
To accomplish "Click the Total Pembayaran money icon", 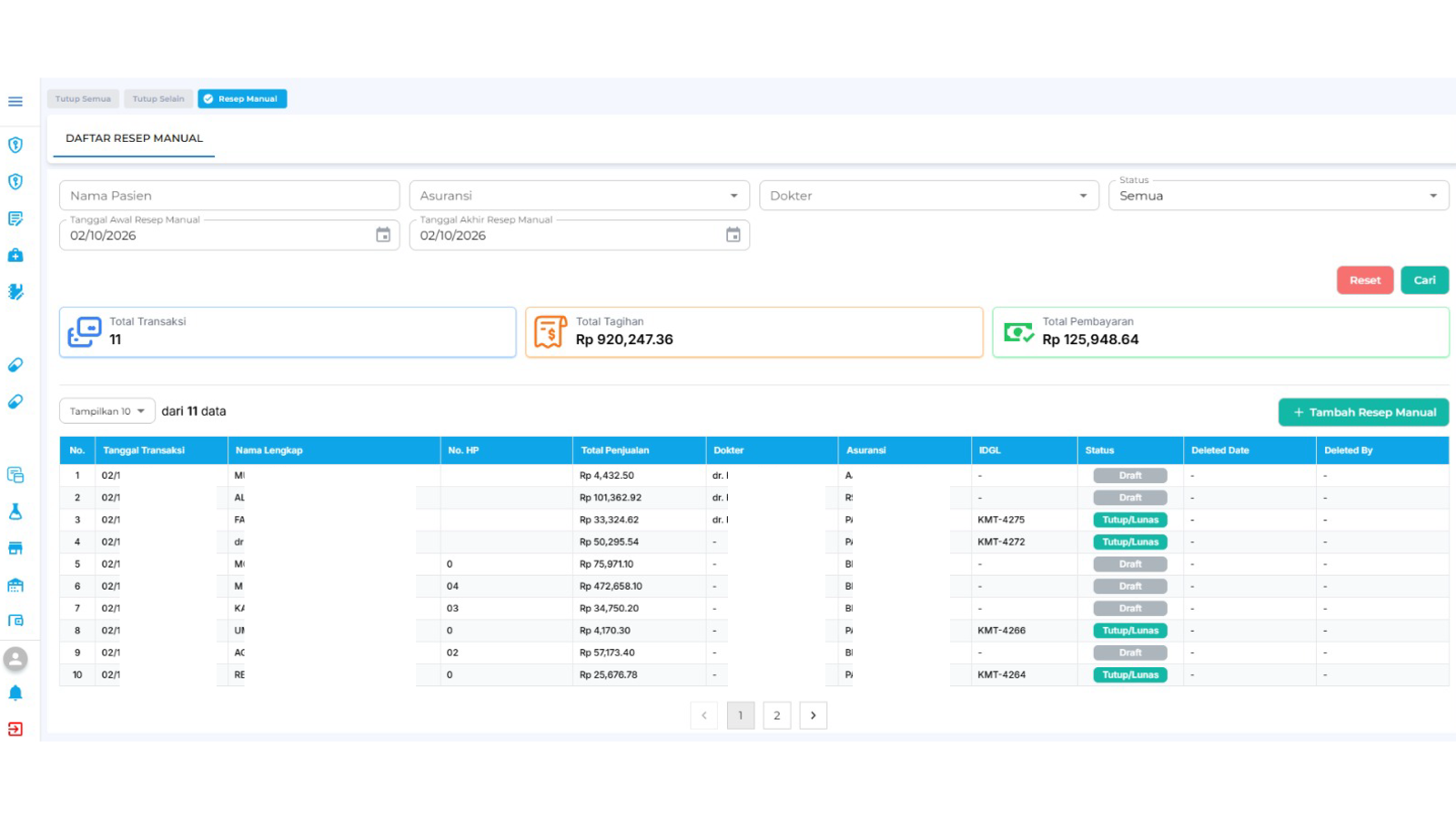I will point(1018,332).
